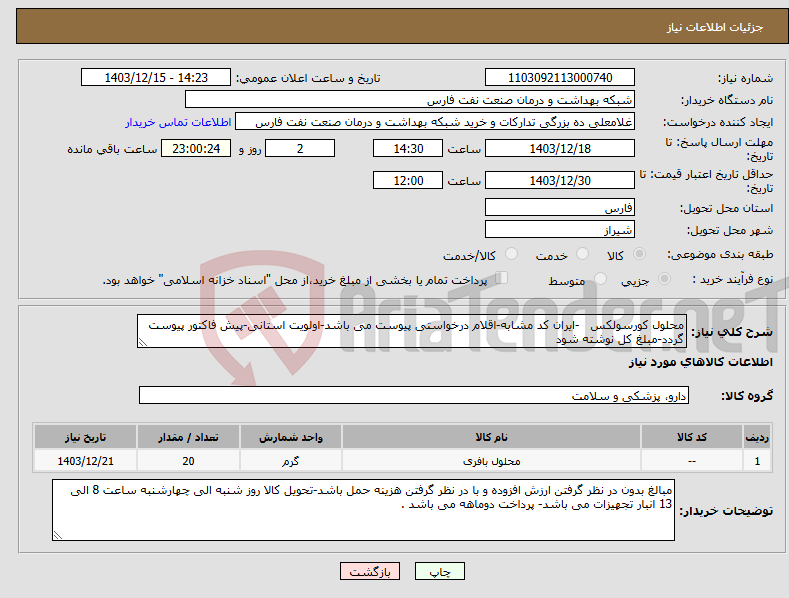Screen dimensions: 789x598
Task: Click the row number cell 1
Action: pyautogui.click(x=757, y=461)
